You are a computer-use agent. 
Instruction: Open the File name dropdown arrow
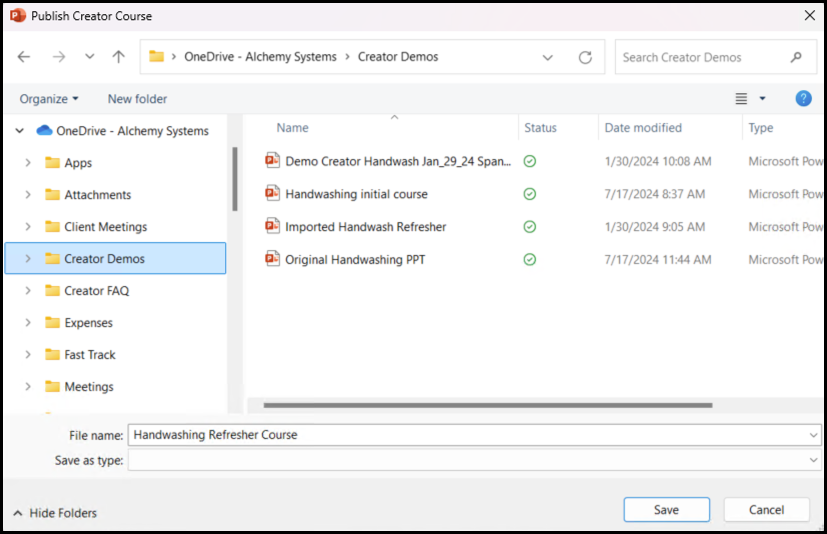click(813, 435)
